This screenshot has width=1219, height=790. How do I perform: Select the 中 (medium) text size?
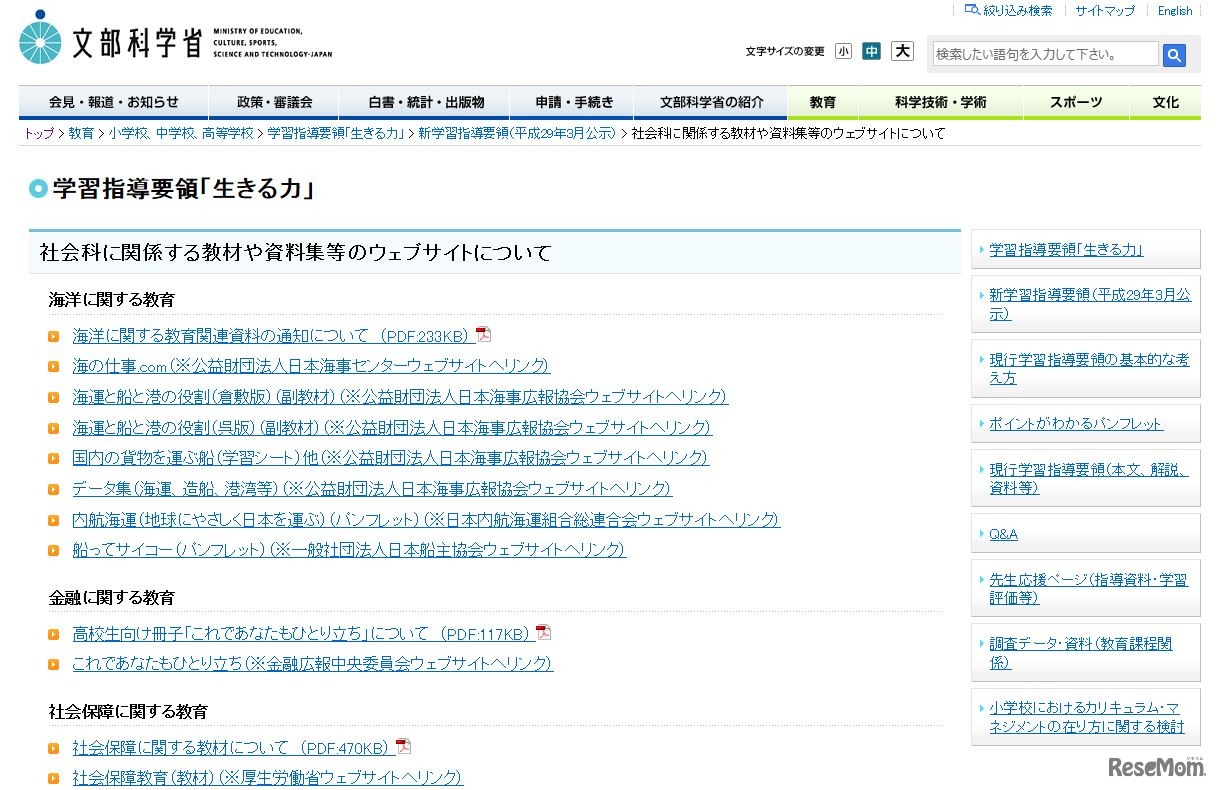(871, 50)
